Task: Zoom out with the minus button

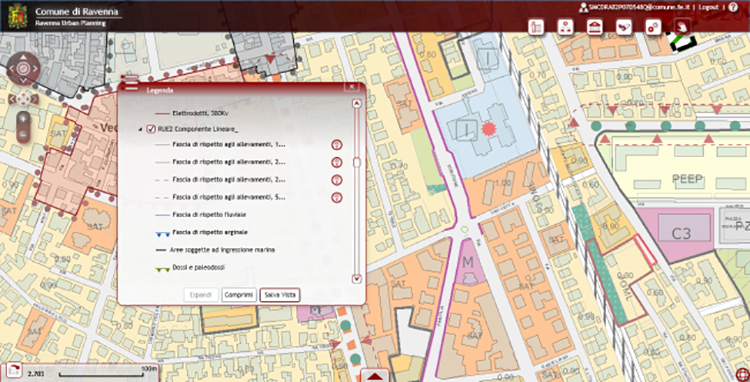Action: (23, 135)
